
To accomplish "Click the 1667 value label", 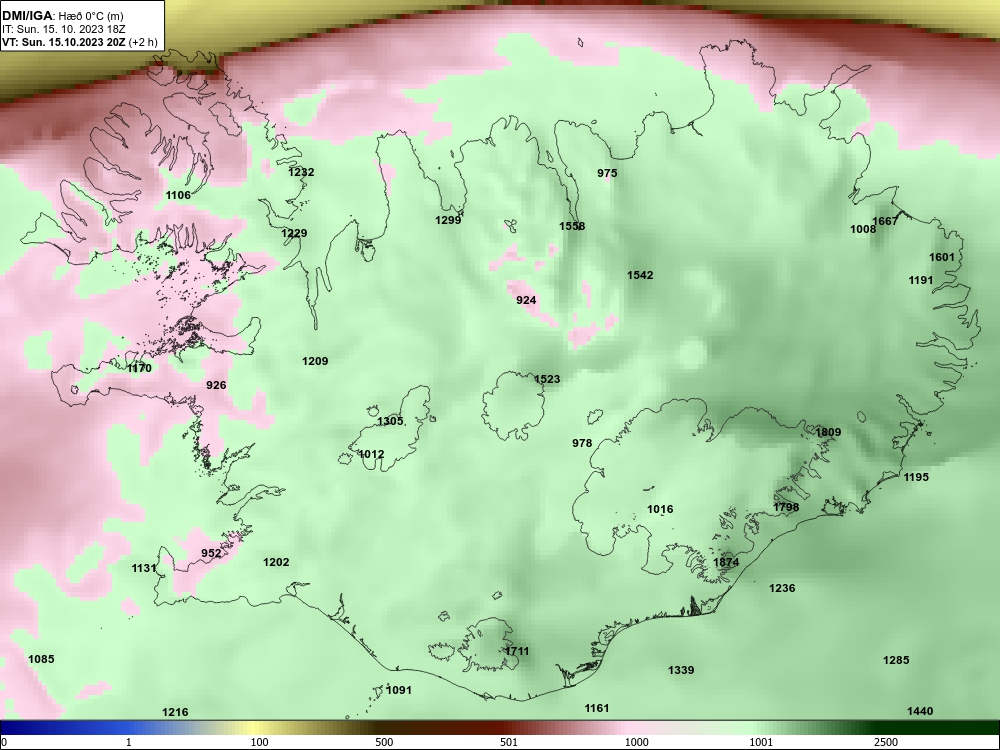I will (885, 221).
